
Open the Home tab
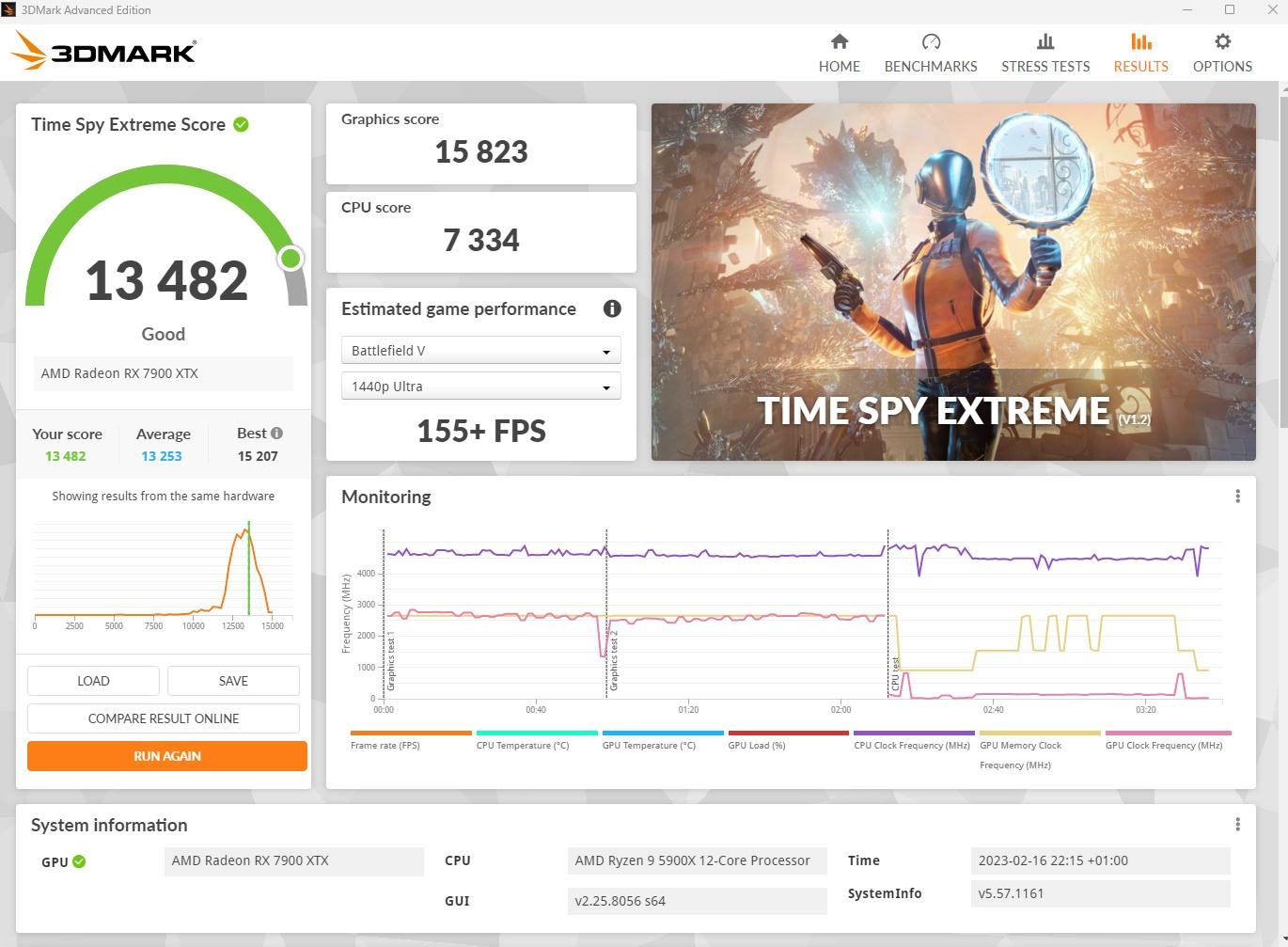coord(839,53)
